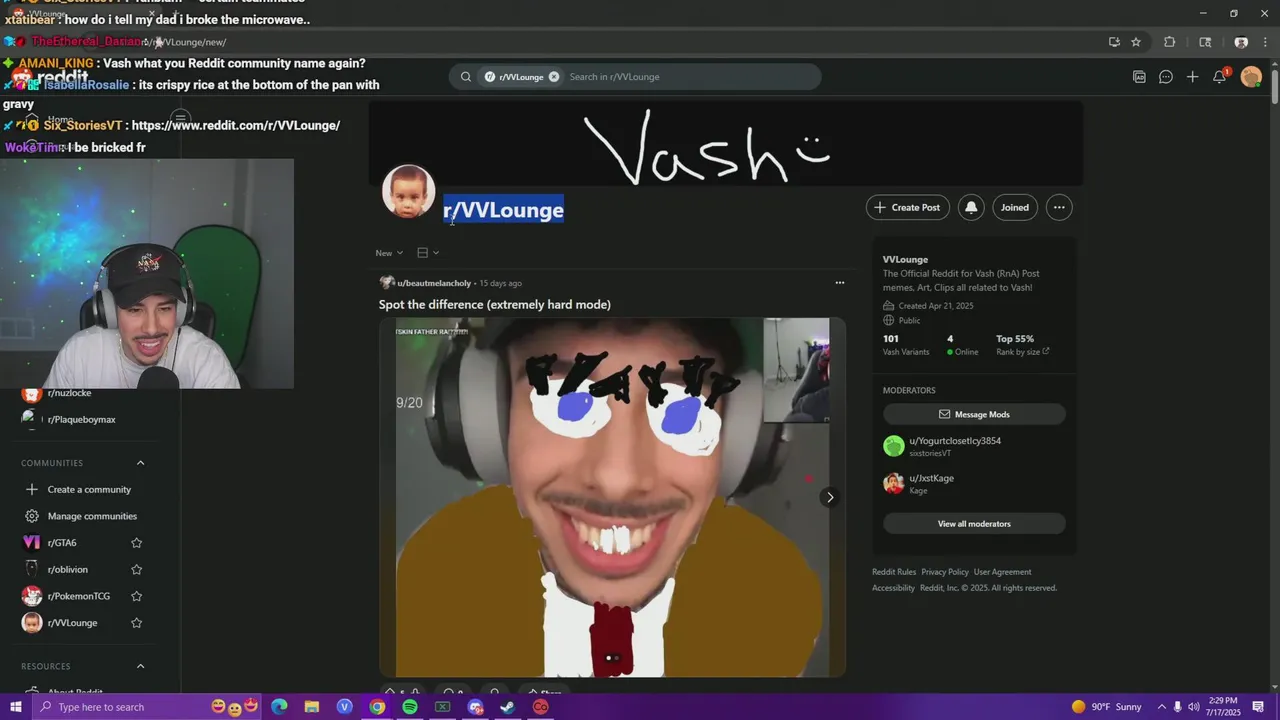Open Reddit notifications bell with badge
The height and width of the screenshot is (720, 1280).
point(1220,77)
